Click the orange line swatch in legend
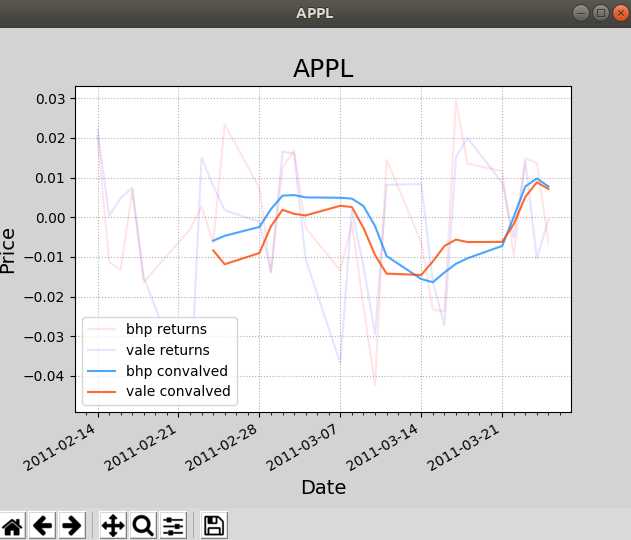 click(x=102, y=392)
